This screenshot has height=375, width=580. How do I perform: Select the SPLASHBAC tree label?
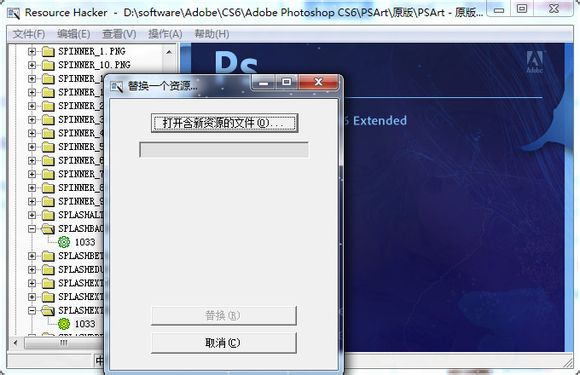coord(81,229)
